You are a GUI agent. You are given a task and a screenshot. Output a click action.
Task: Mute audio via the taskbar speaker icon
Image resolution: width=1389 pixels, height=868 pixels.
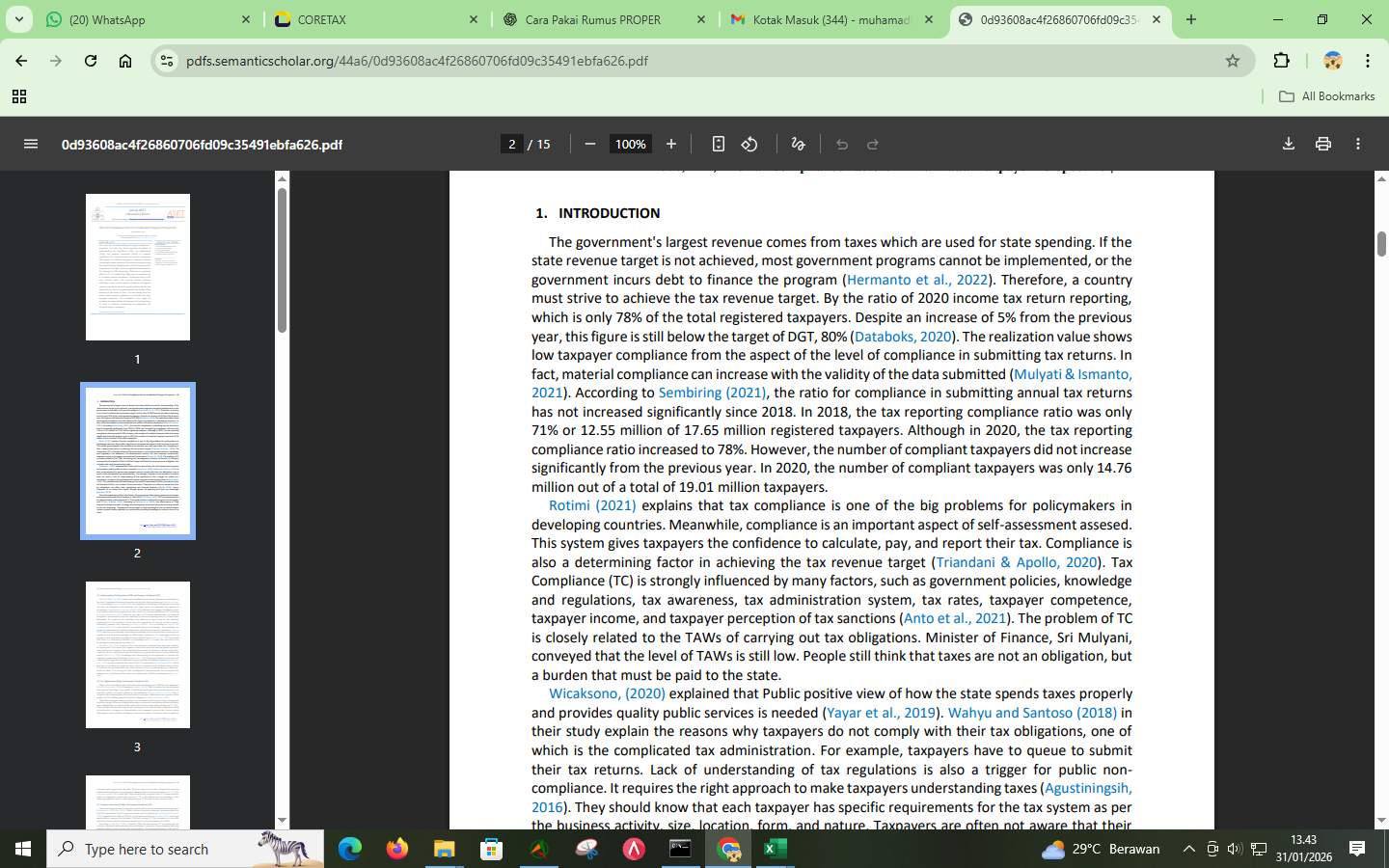tap(1234, 850)
